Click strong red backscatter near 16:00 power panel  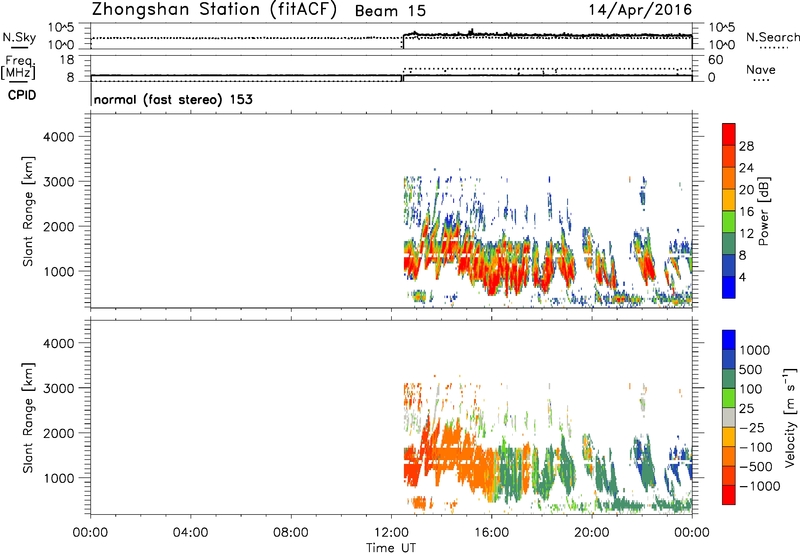pyautogui.click(x=494, y=278)
